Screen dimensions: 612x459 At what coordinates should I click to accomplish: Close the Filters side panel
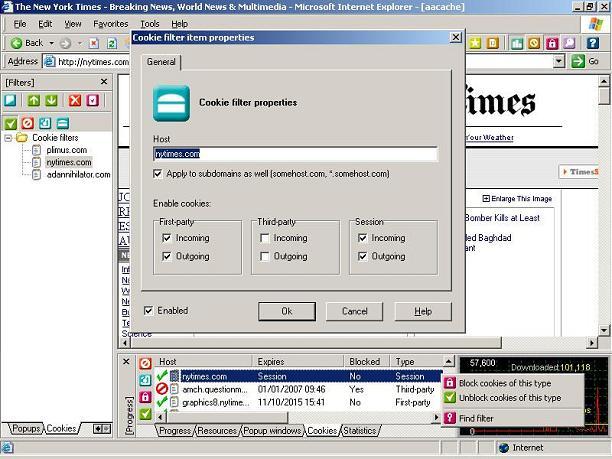click(x=104, y=82)
